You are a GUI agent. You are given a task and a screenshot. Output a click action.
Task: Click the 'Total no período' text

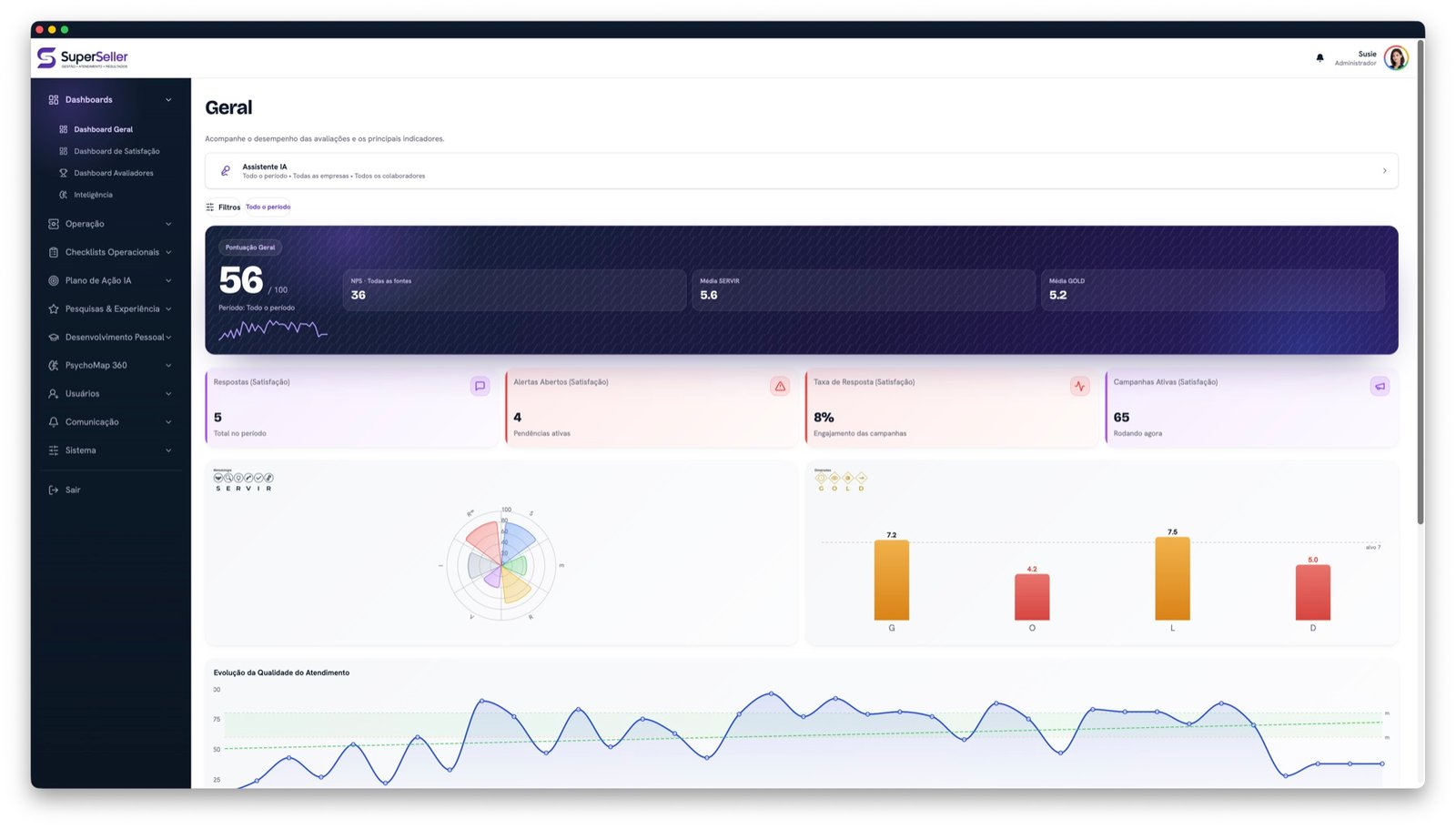click(x=239, y=434)
